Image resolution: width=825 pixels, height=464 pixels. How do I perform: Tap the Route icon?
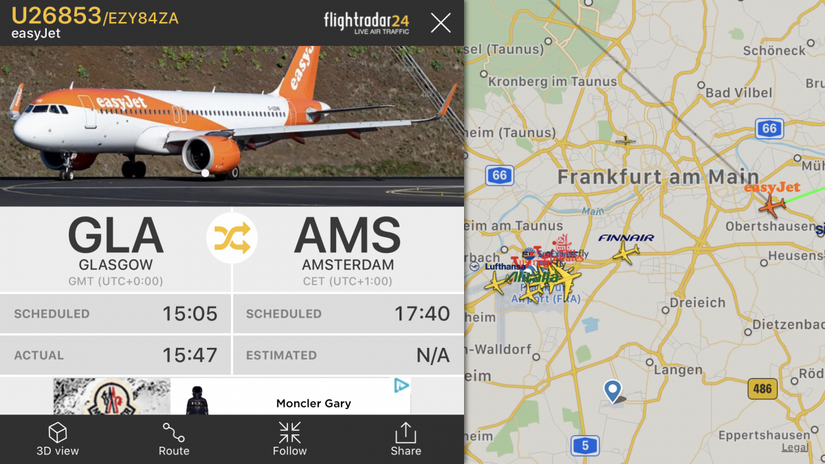pyautogui.click(x=174, y=439)
